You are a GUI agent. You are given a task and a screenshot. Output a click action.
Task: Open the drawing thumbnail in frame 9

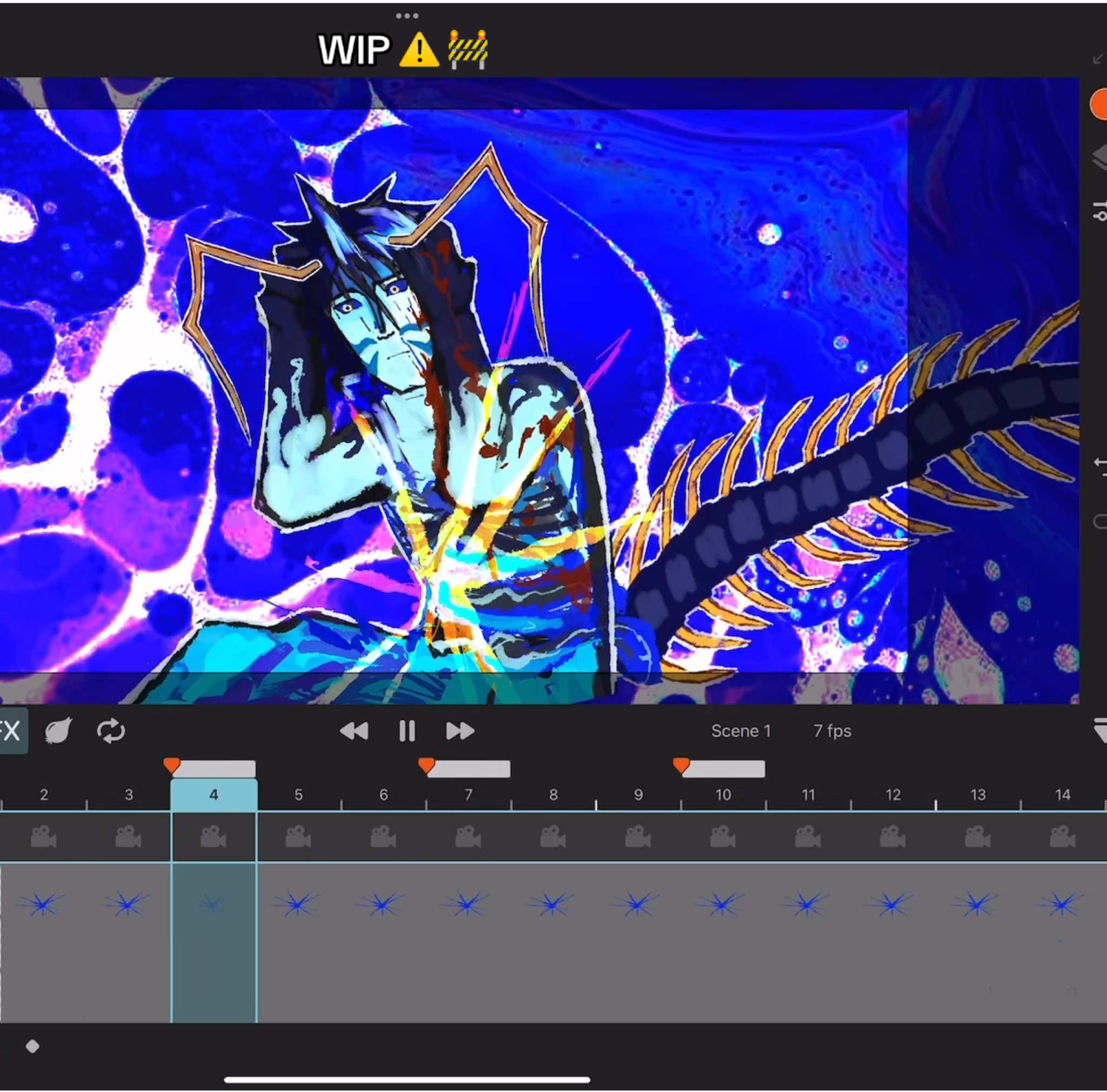click(x=637, y=903)
